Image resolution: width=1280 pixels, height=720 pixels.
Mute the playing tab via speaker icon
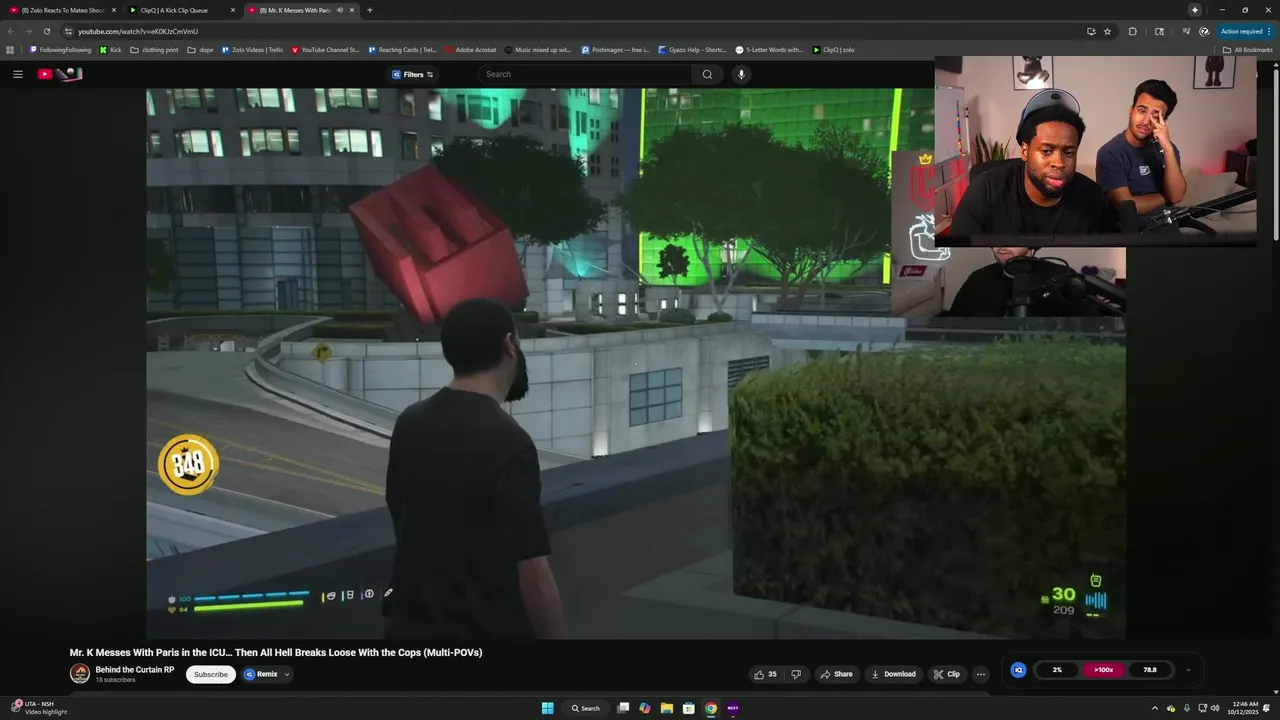[x=340, y=10]
